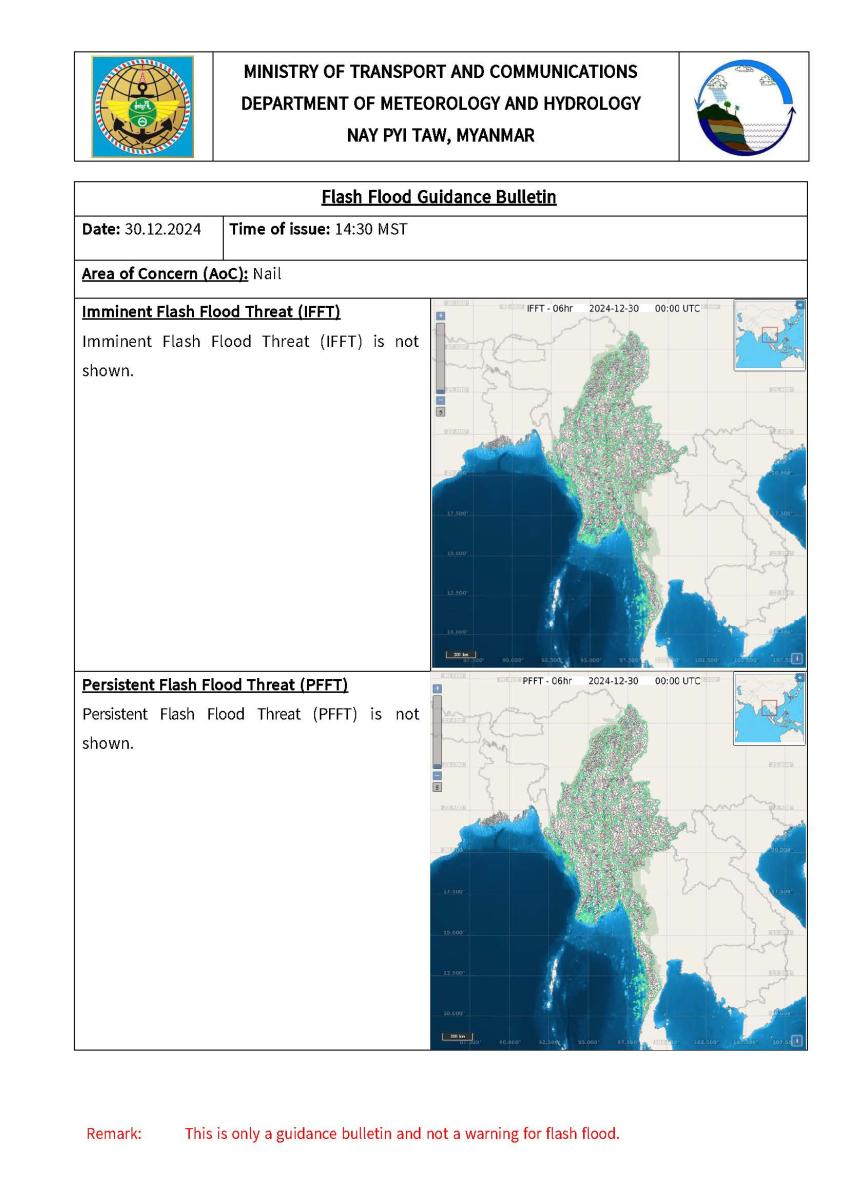The height and width of the screenshot is (1200, 849).
Task: Click the IFFT map zoom slider track
Action: pyautogui.click(x=438, y=357)
